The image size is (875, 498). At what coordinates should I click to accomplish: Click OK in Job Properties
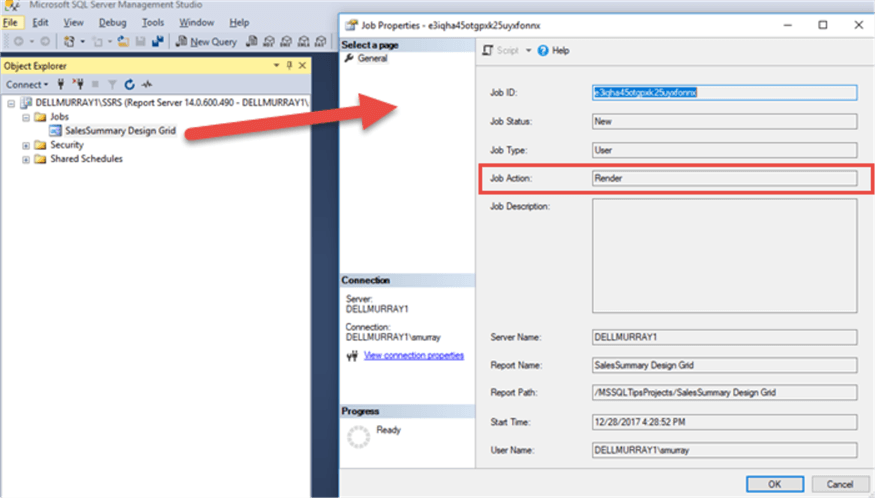pos(775,484)
